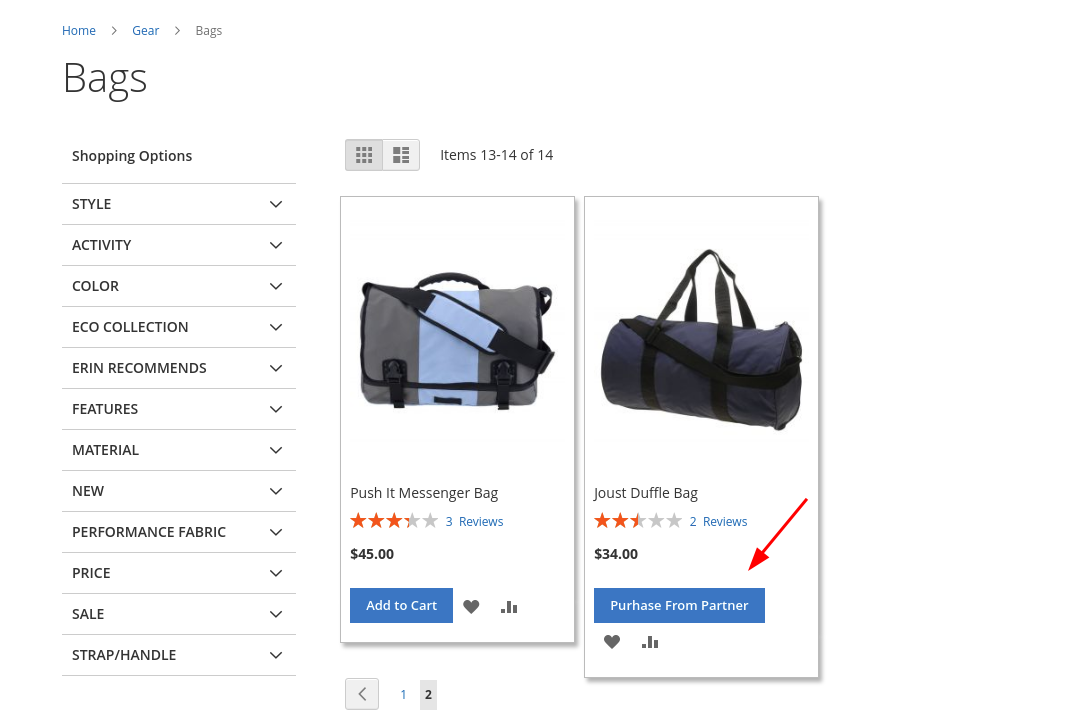Image resolution: width=1079 pixels, height=721 pixels.
Task: Expand the ECO COLLECTION filter
Action: [179, 327]
